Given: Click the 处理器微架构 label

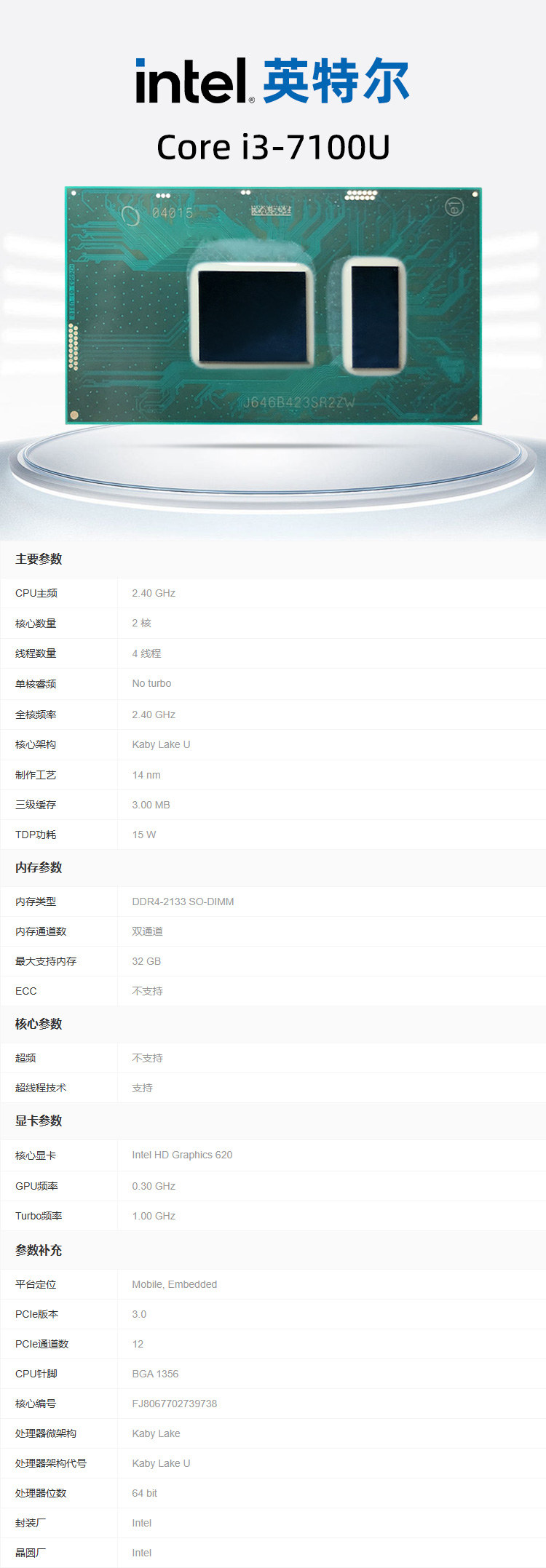Looking at the screenshot, I should (x=46, y=1433).
